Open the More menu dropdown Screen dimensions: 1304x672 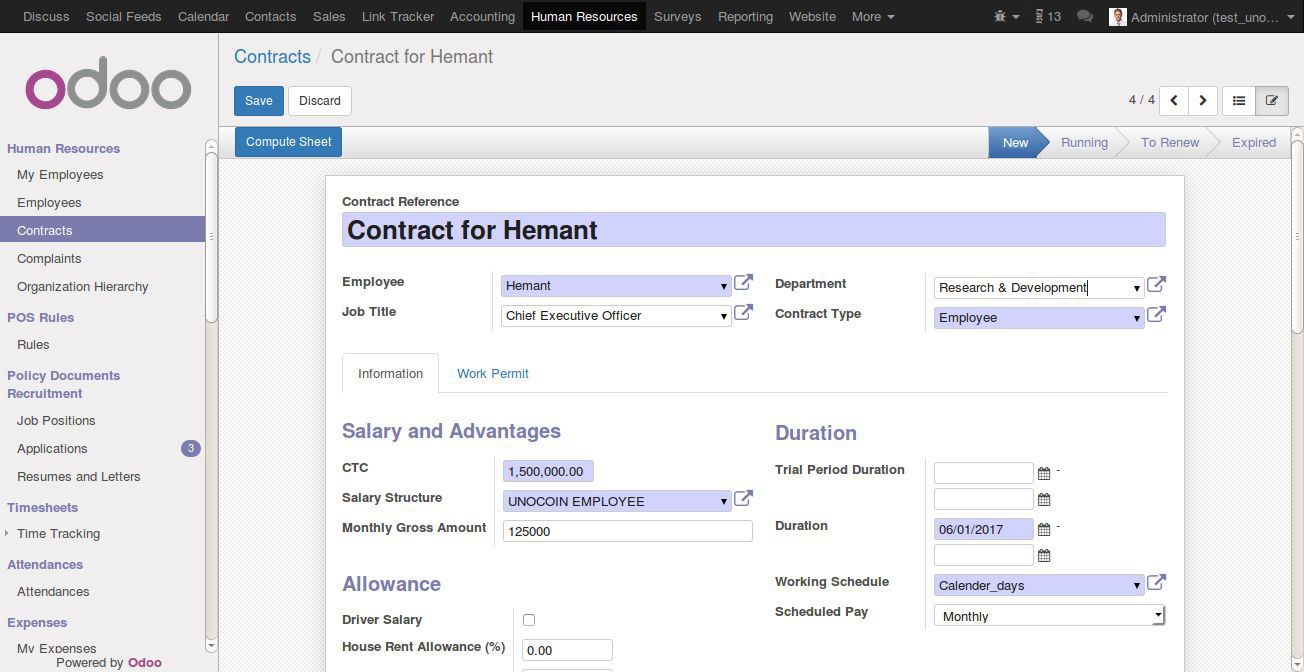click(x=873, y=16)
